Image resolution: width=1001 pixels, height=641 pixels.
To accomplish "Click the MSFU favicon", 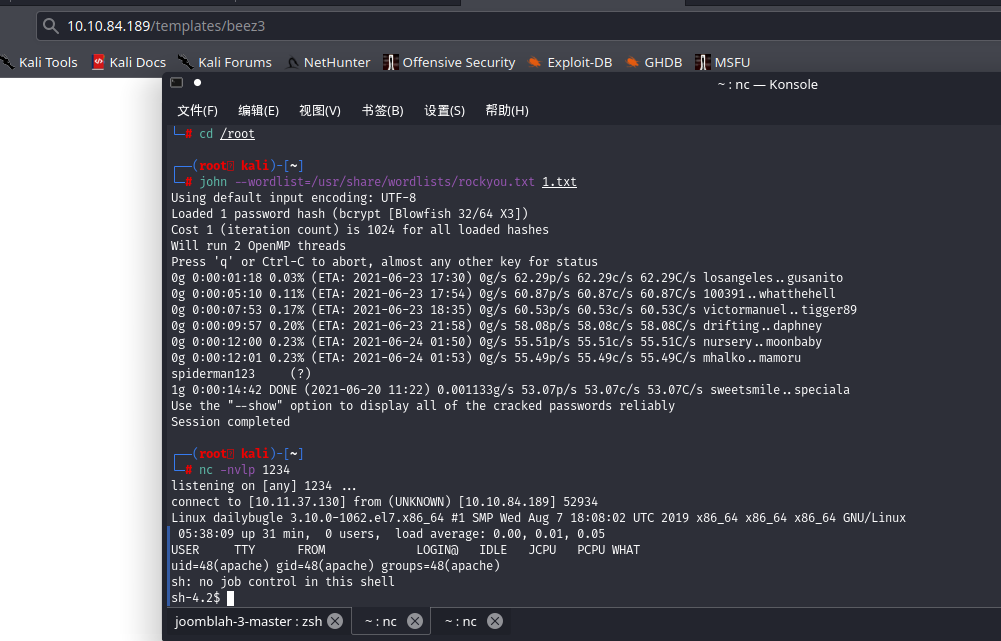I will [x=702, y=62].
